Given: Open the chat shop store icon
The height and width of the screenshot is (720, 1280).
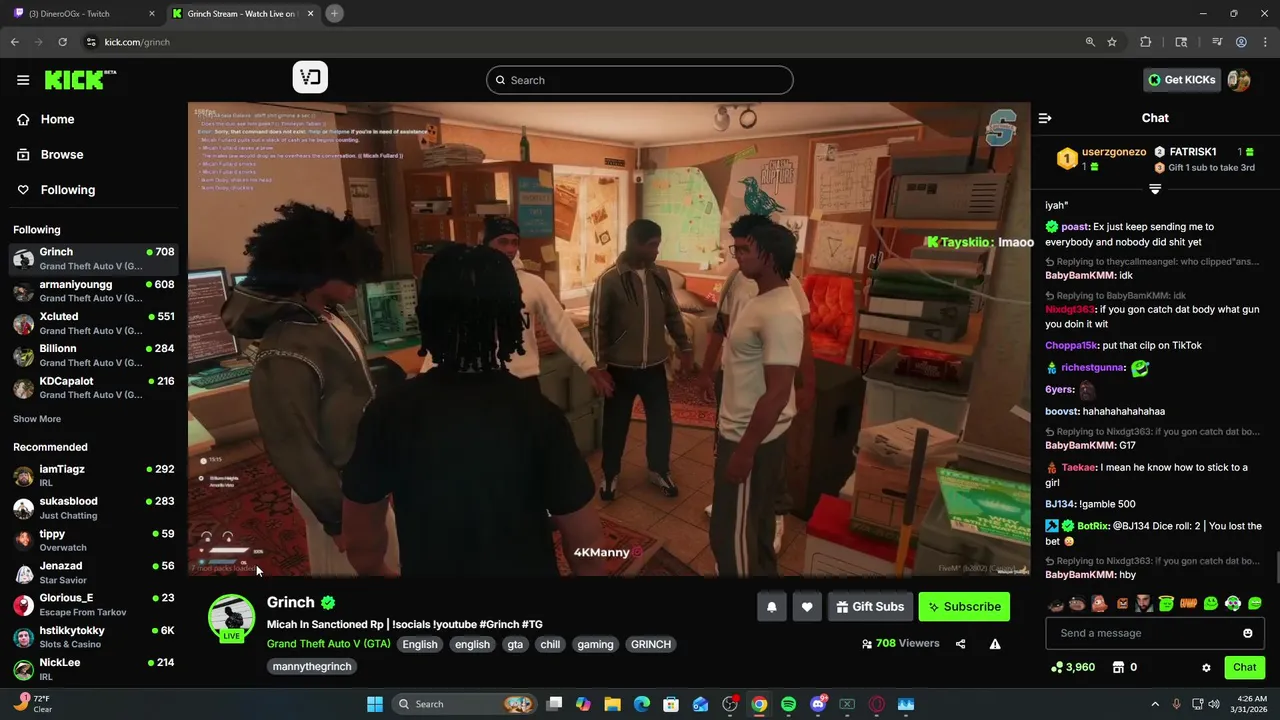Looking at the screenshot, I should 1119,667.
